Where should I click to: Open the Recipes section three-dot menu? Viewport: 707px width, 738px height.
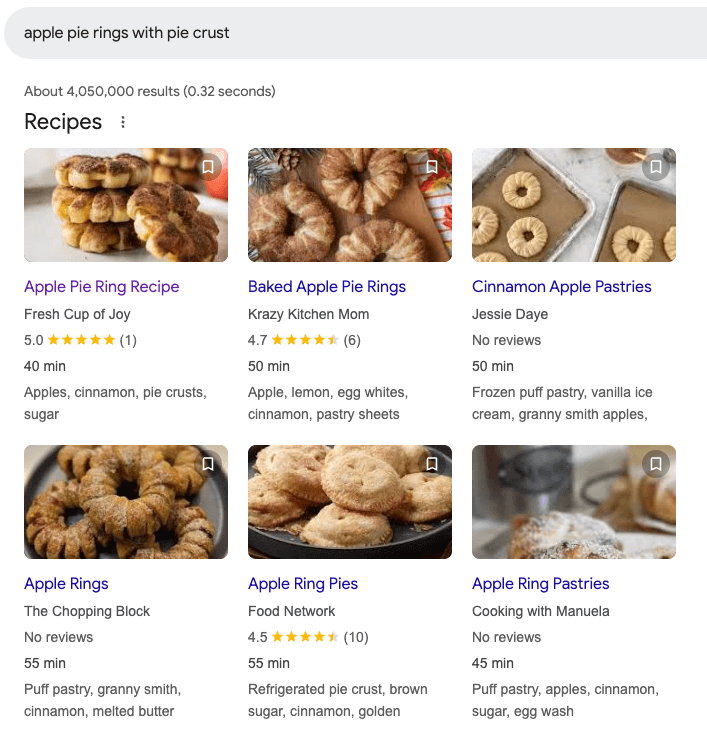[123, 122]
